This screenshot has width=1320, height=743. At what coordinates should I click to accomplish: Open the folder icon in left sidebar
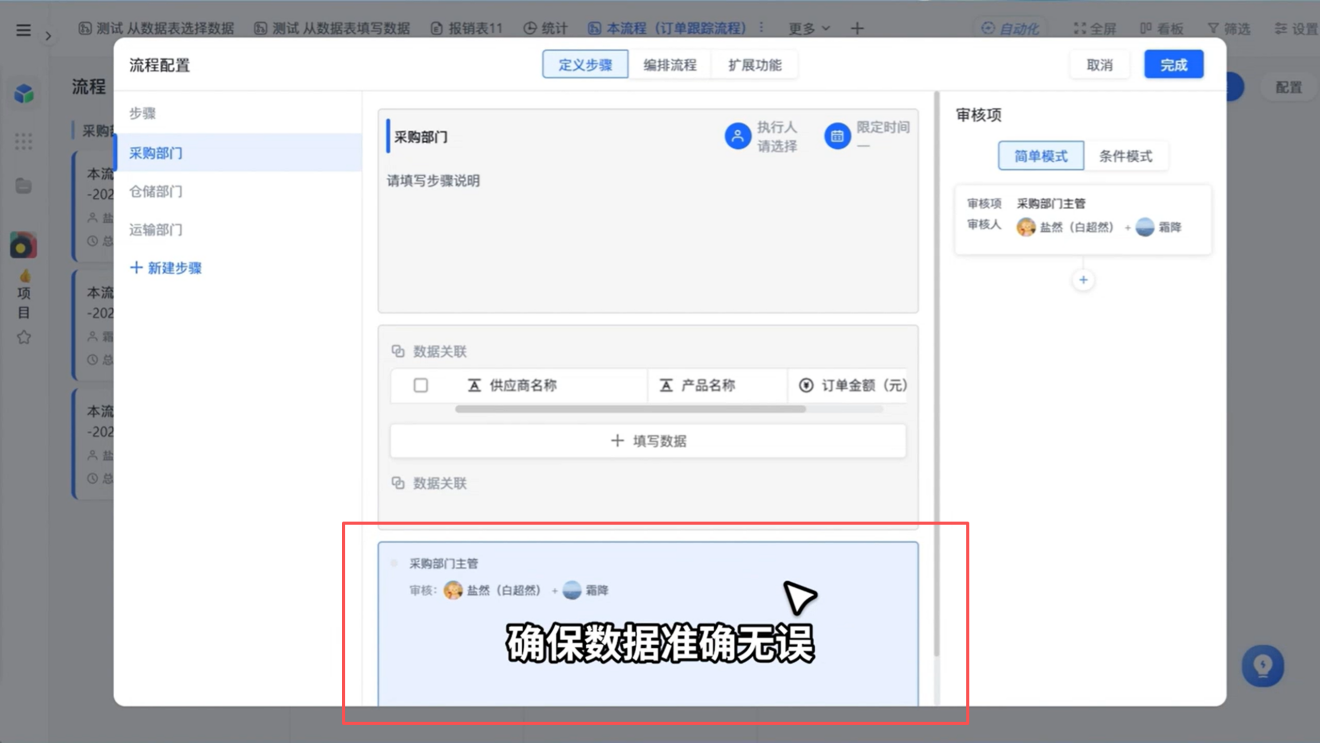[24, 186]
